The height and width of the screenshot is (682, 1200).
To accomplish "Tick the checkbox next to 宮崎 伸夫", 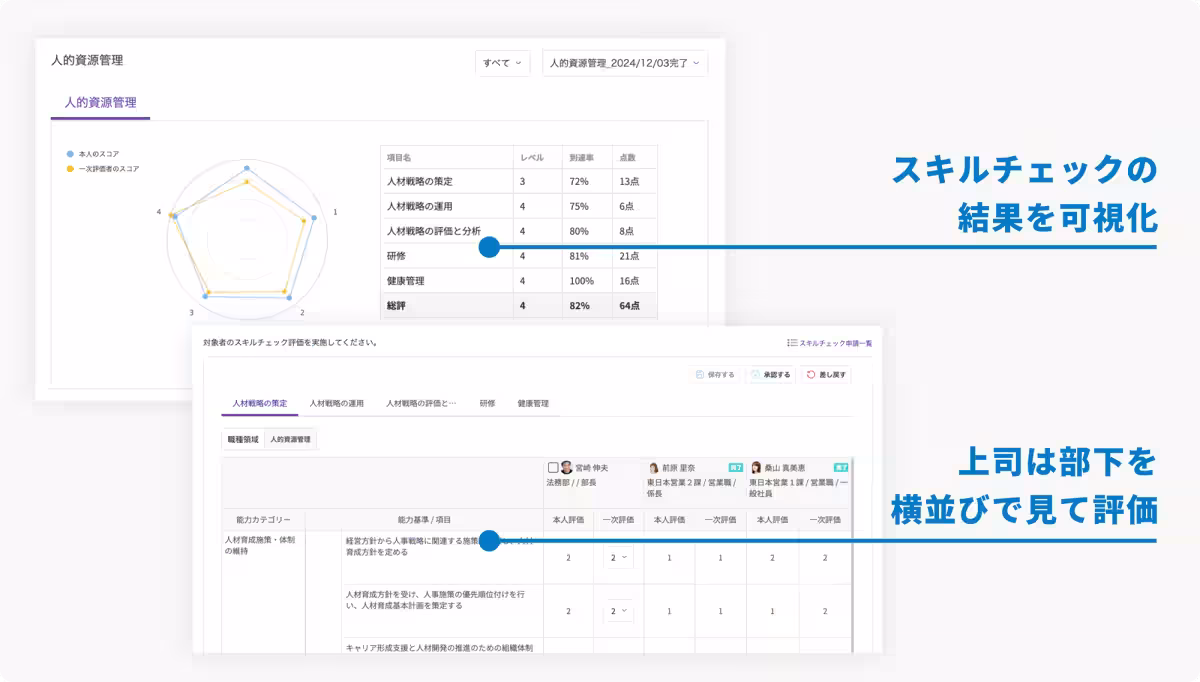I will tap(553, 468).
